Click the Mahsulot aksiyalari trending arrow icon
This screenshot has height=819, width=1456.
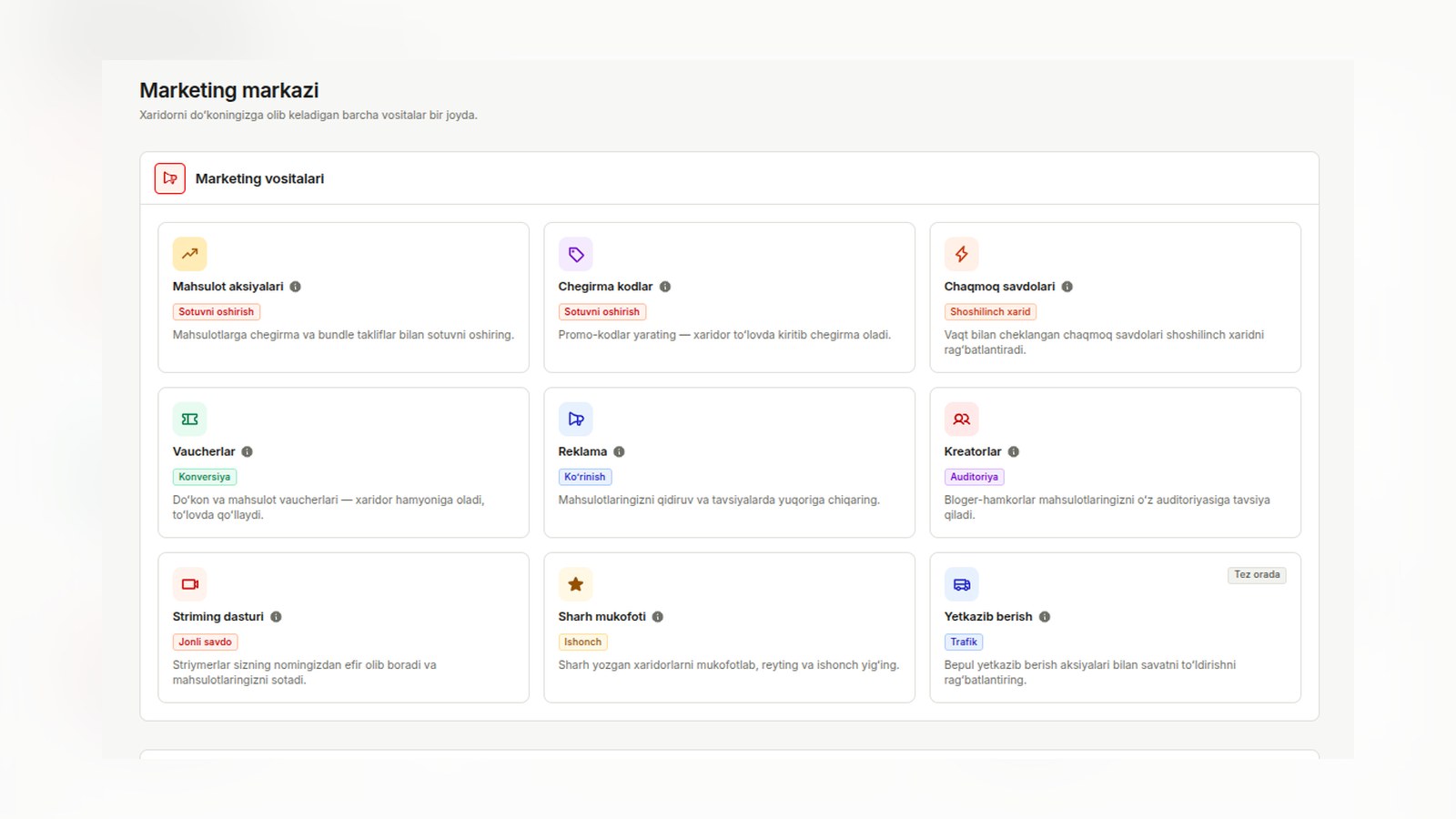pyautogui.click(x=189, y=254)
